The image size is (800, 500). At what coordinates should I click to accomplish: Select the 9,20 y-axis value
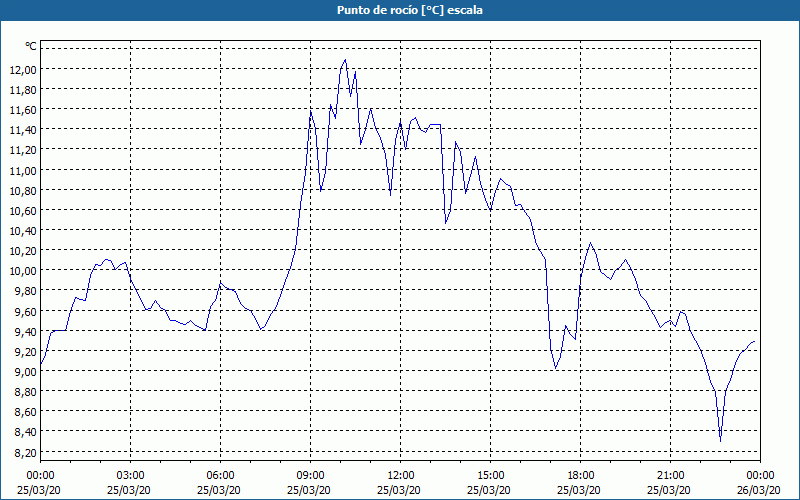click(x=25, y=352)
